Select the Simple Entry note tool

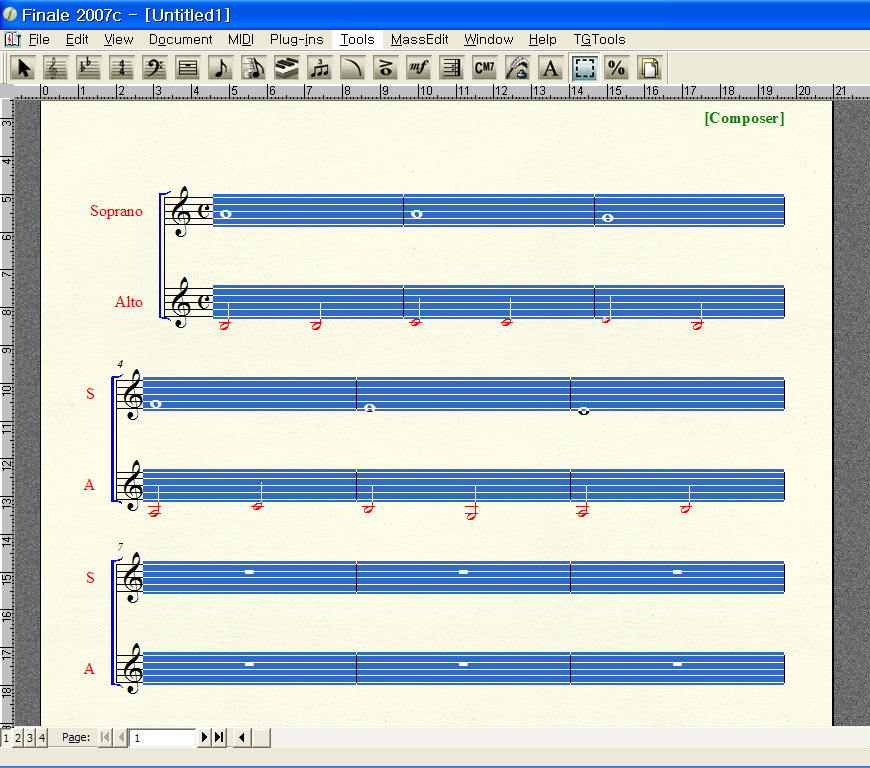click(x=221, y=68)
